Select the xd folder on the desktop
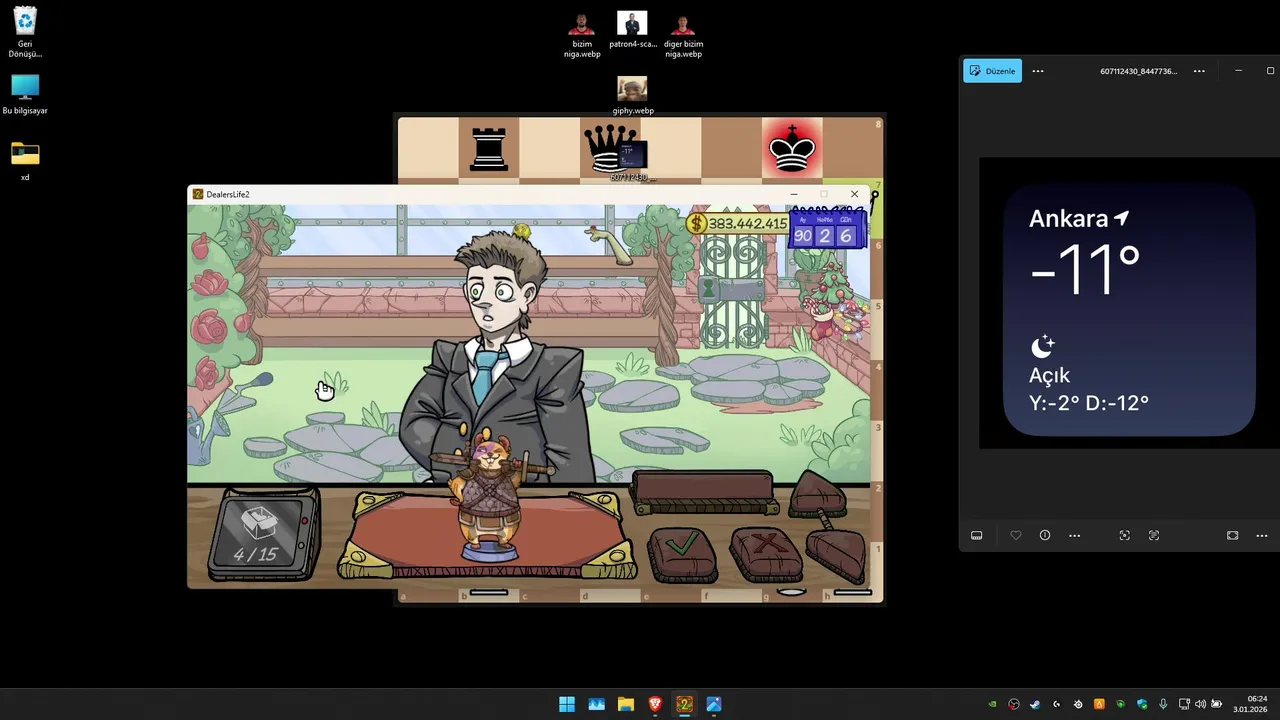Image resolution: width=1280 pixels, height=720 pixels. pos(25,161)
